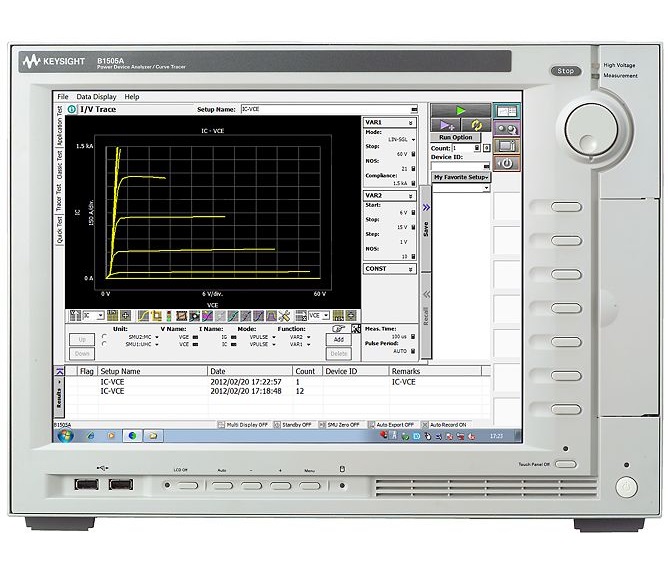Open the Help menu
Image resolution: width=668 pixels, height=573 pixels.
tap(132, 97)
